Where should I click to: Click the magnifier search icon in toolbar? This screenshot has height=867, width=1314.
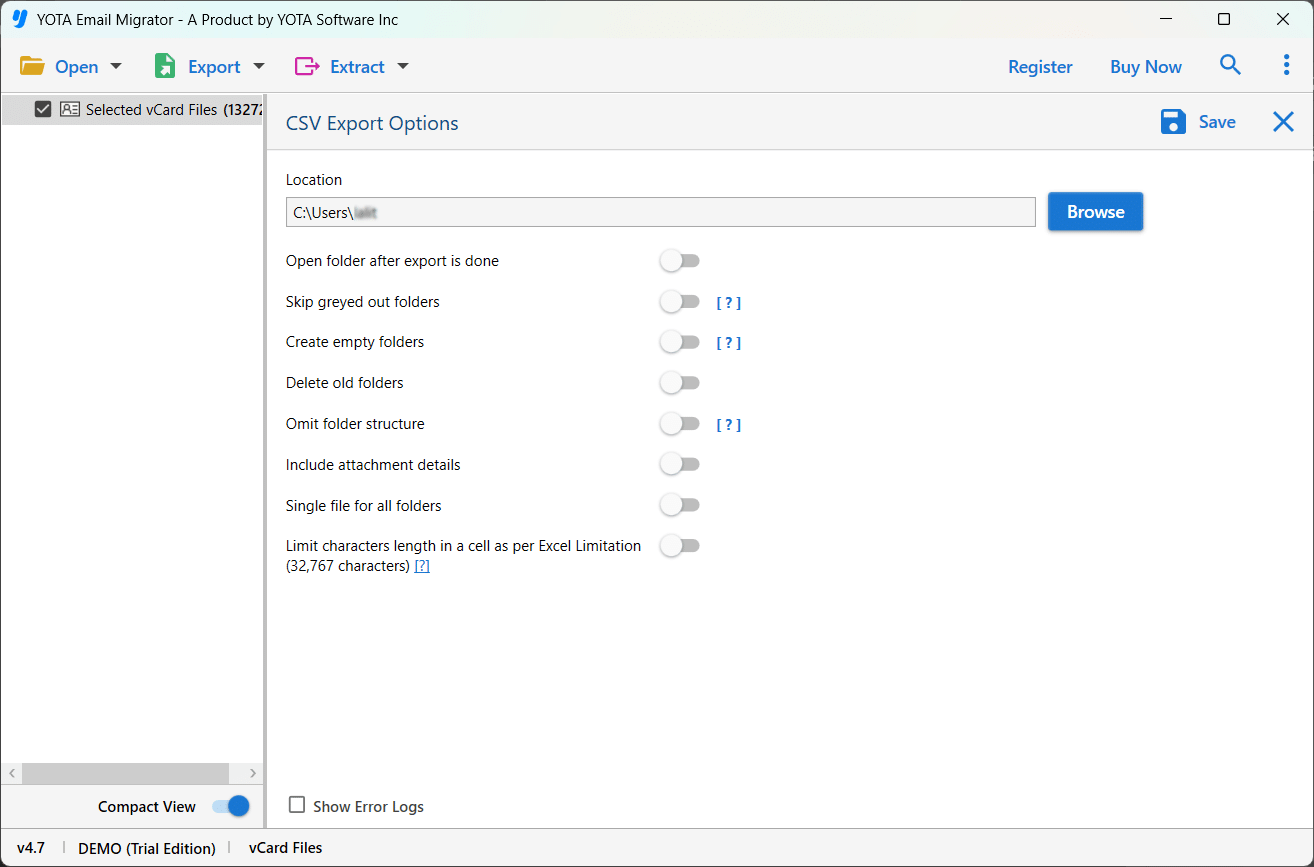[1230, 66]
